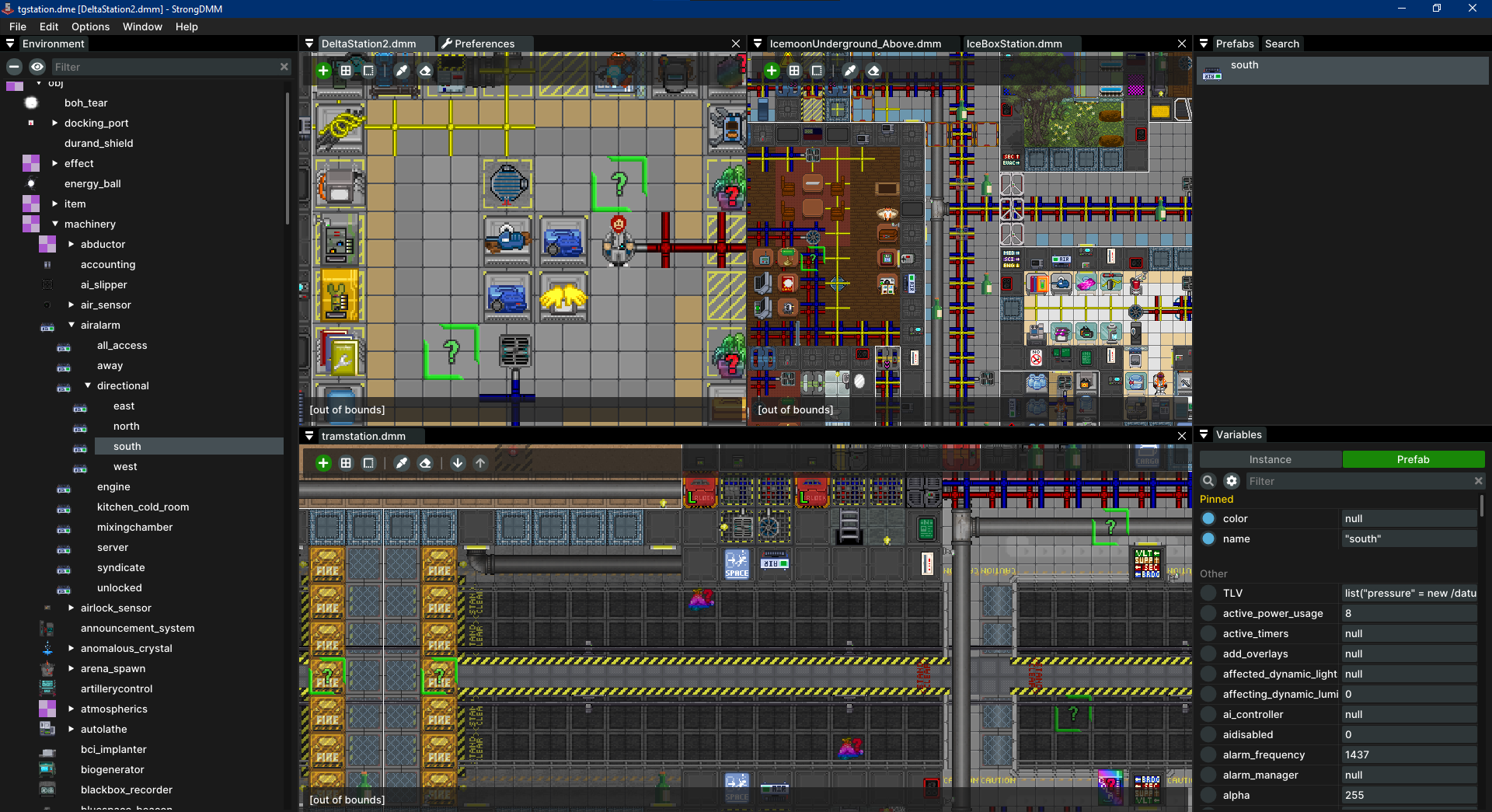Viewport: 1492px width, 812px height.
Task: Go up one Z-level in tramstation
Action: click(480, 463)
